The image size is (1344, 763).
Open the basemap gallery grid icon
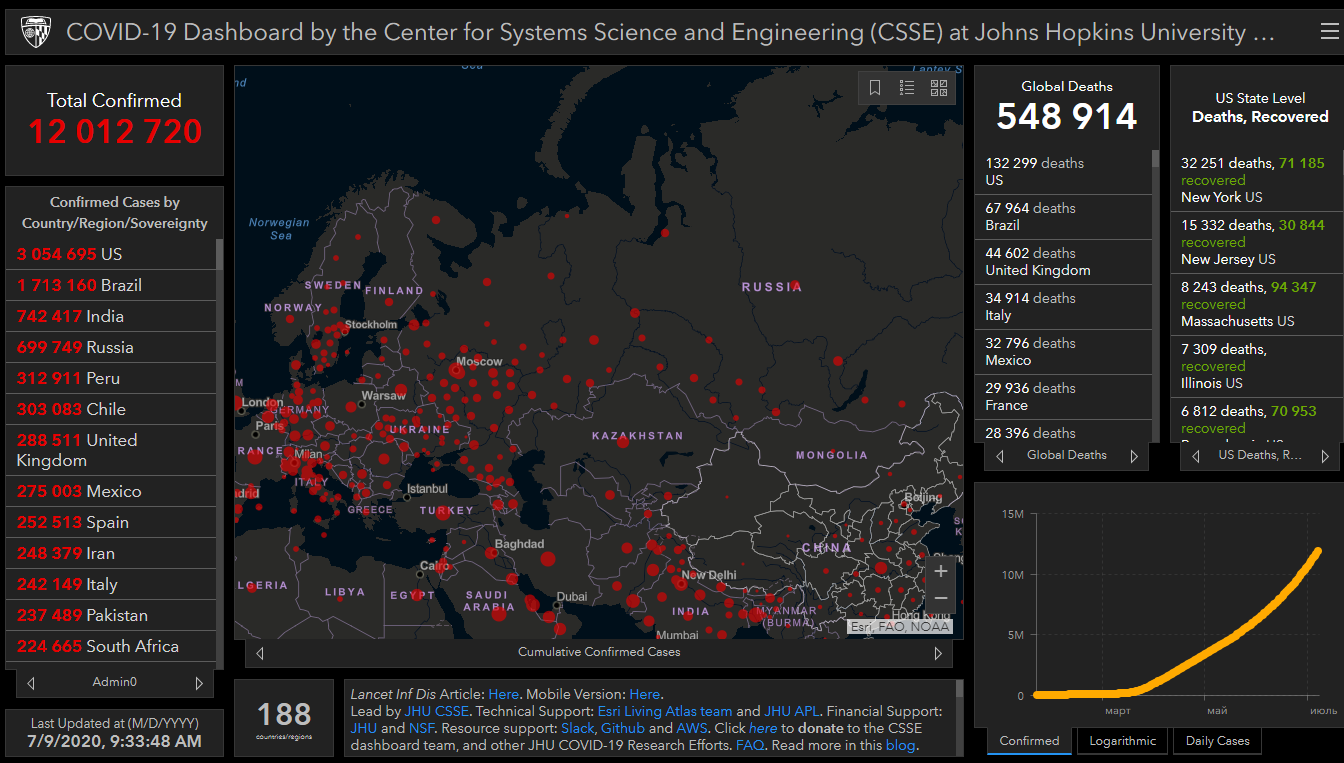939,88
